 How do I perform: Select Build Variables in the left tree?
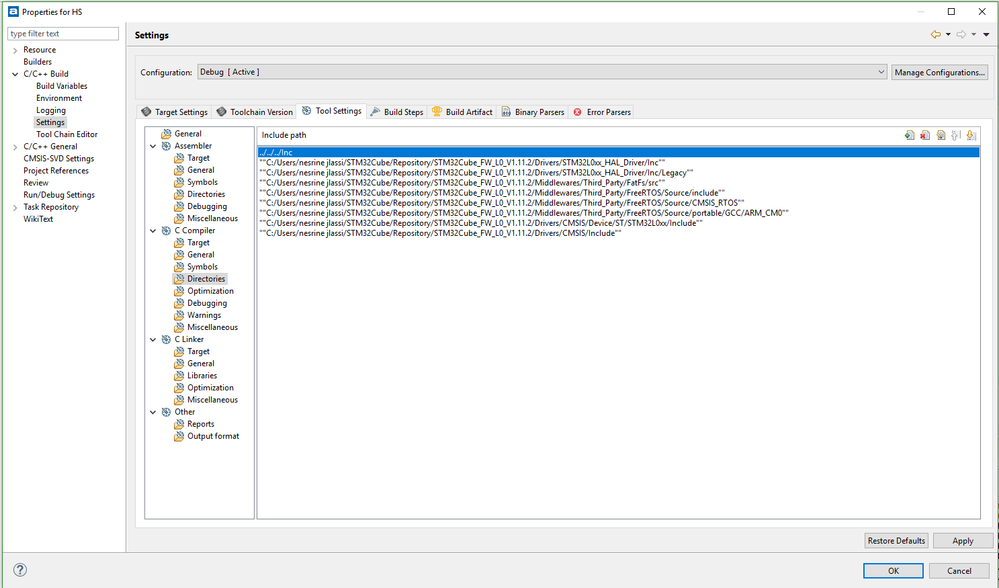[62, 86]
